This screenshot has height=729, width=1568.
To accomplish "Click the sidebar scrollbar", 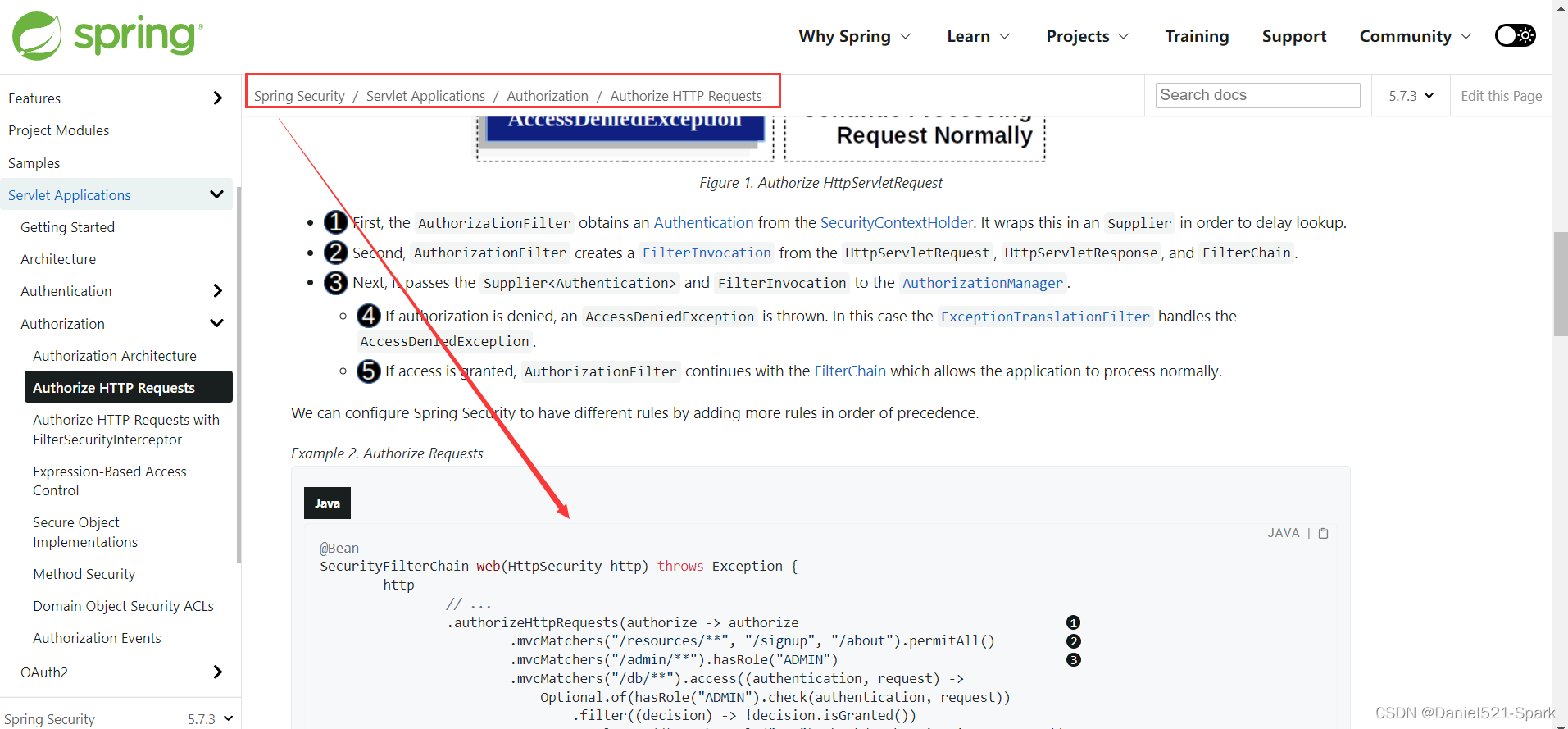I will coord(239,374).
